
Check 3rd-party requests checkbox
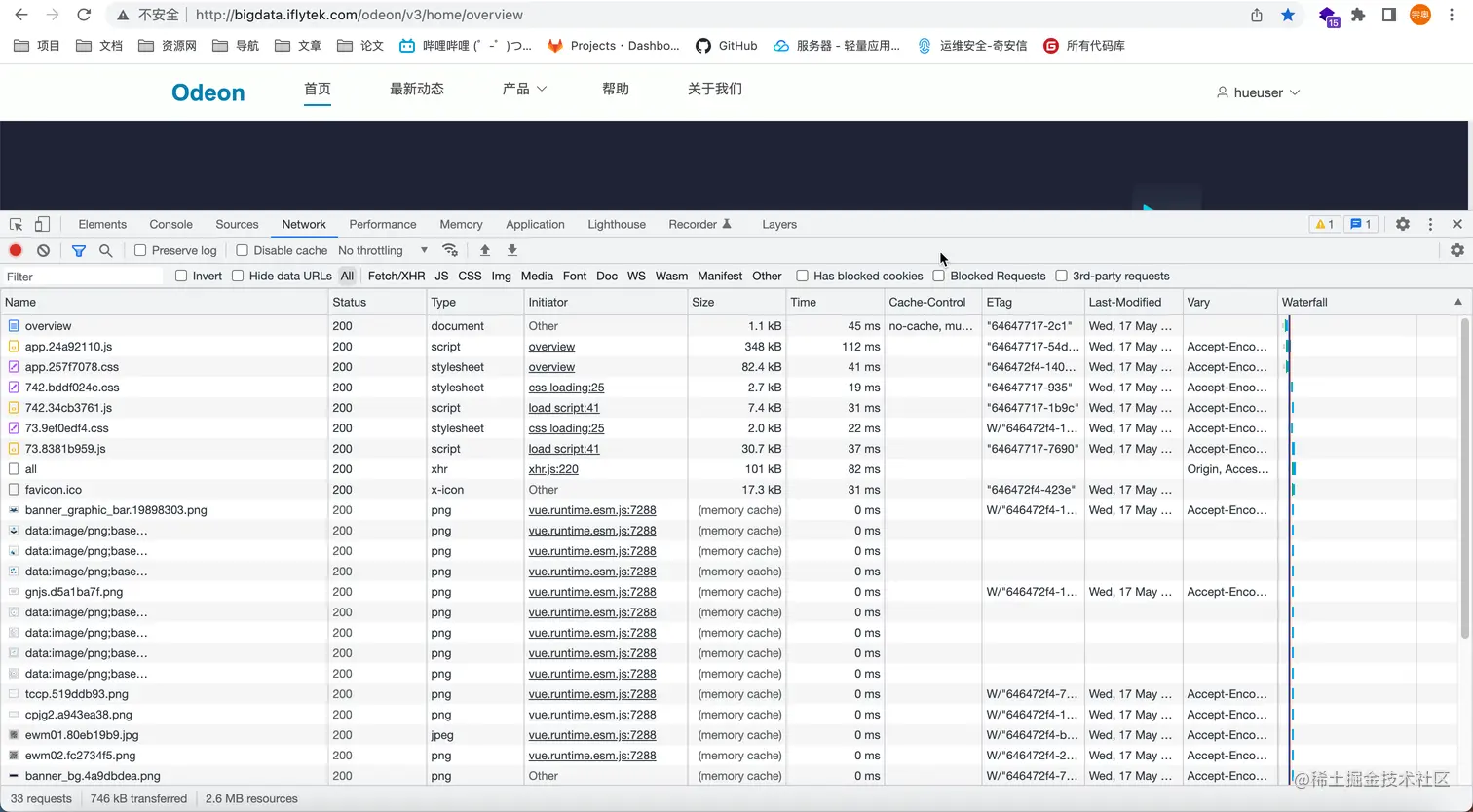[1061, 276]
